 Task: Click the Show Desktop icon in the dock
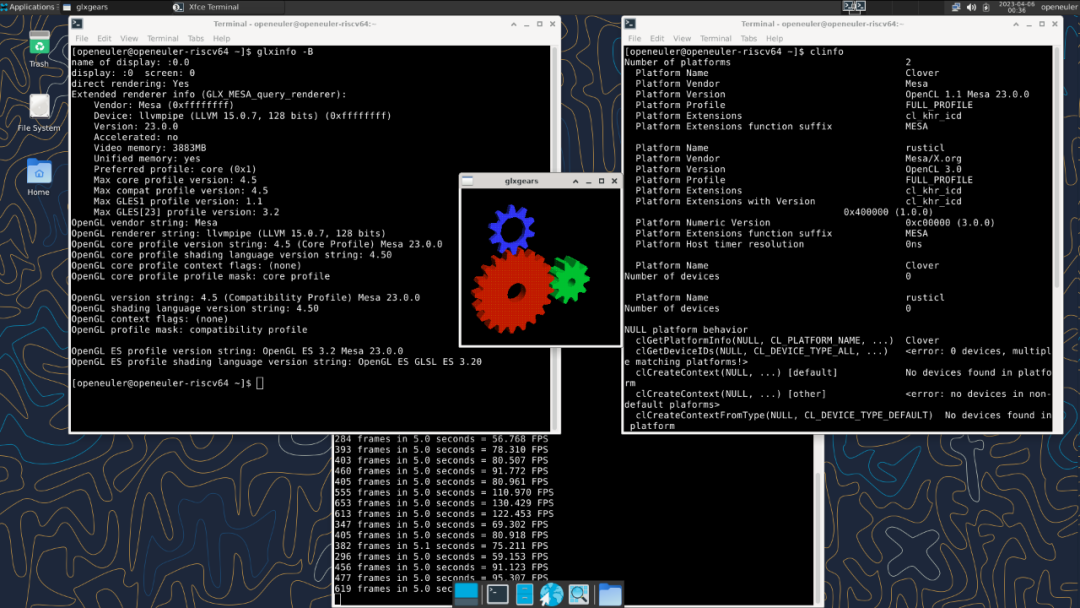[x=466, y=594]
